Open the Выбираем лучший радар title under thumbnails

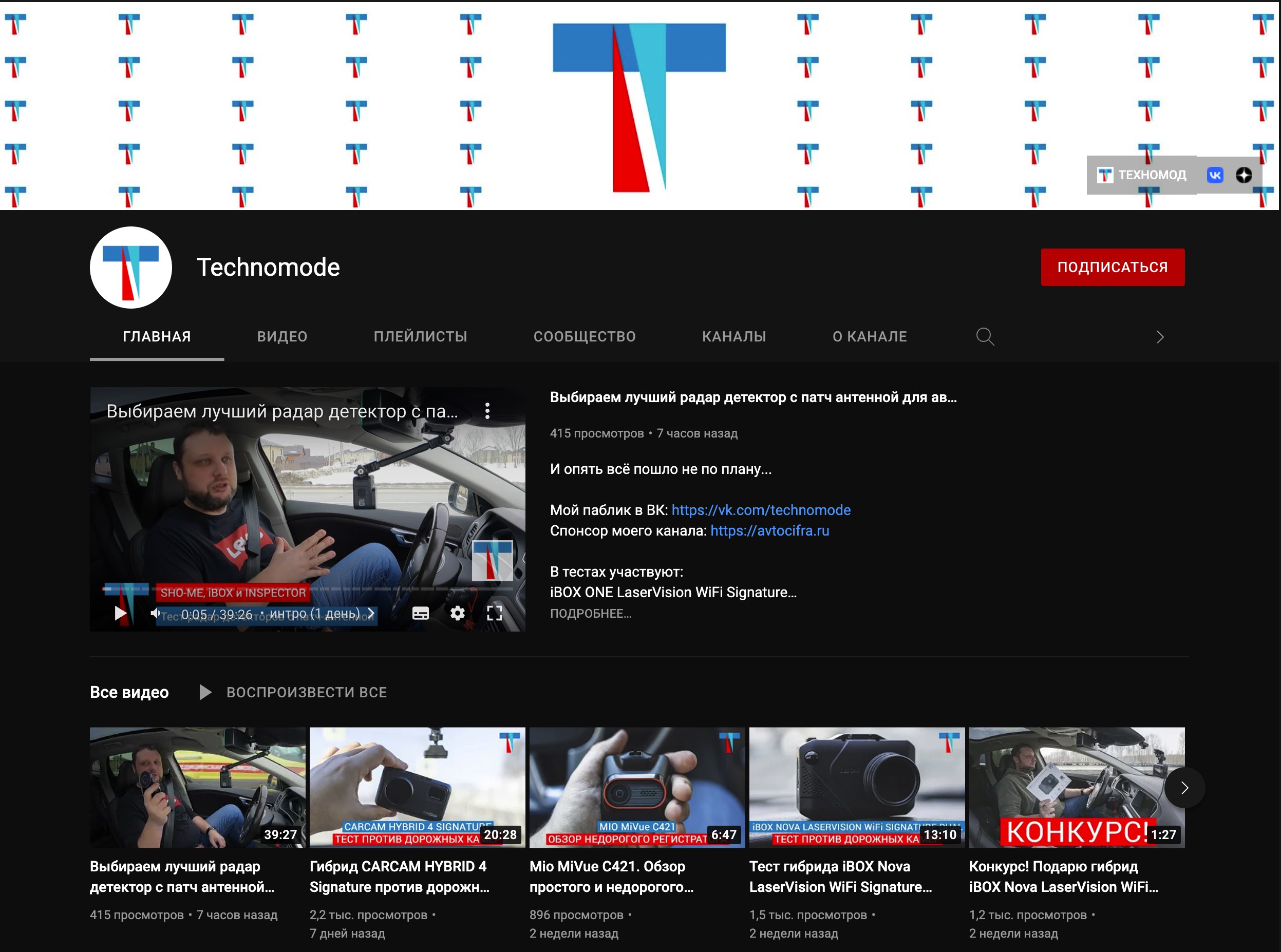click(182, 877)
